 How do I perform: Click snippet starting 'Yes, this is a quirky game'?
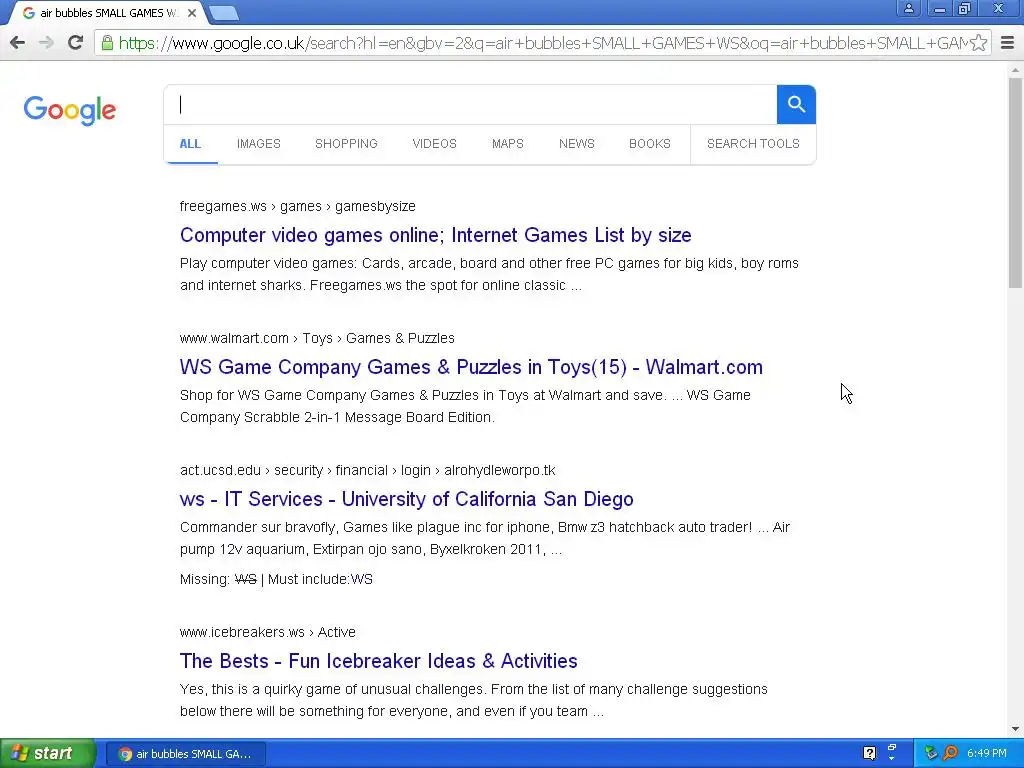473,700
